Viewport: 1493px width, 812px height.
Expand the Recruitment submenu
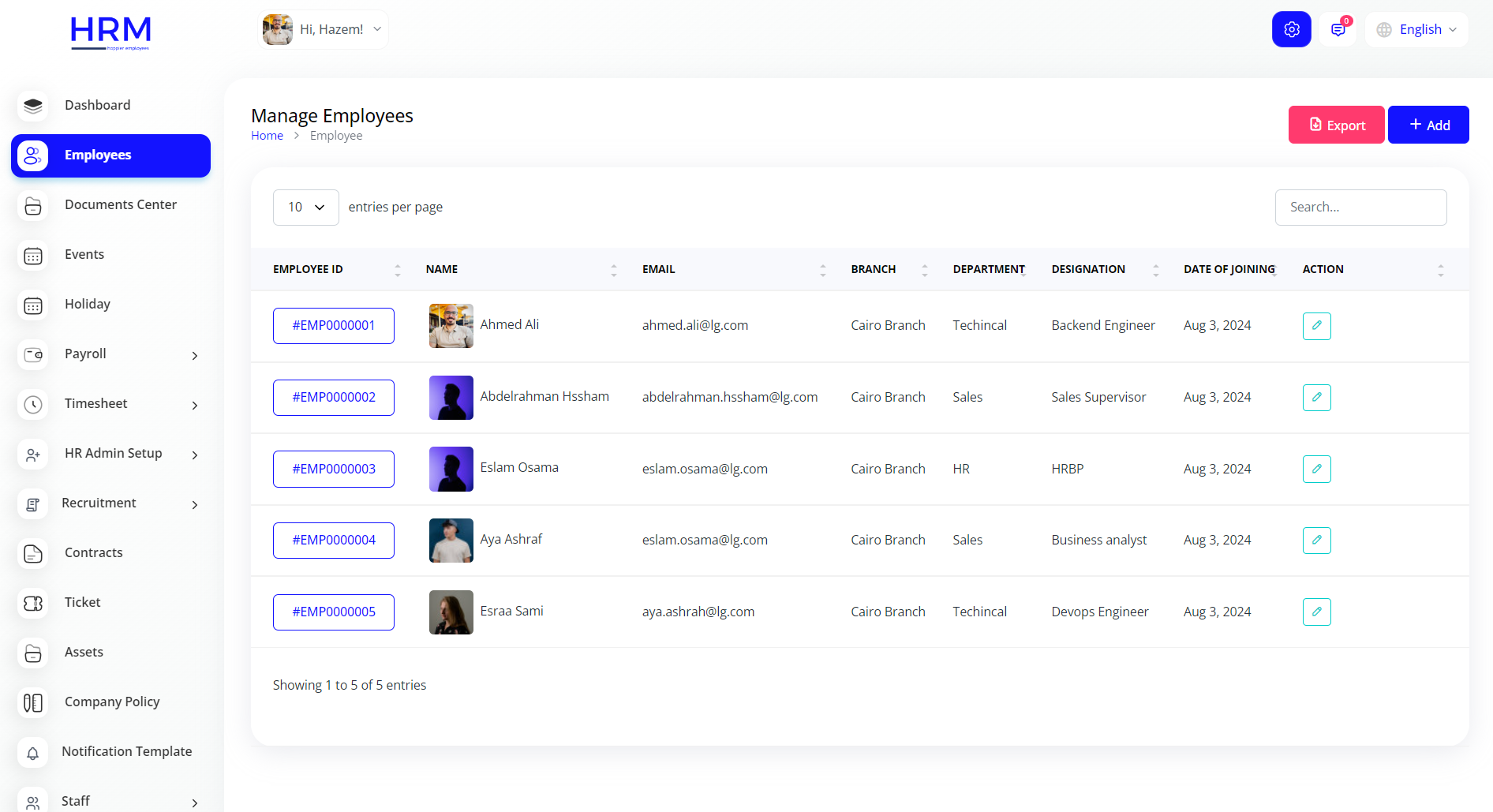tap(194, 505)
